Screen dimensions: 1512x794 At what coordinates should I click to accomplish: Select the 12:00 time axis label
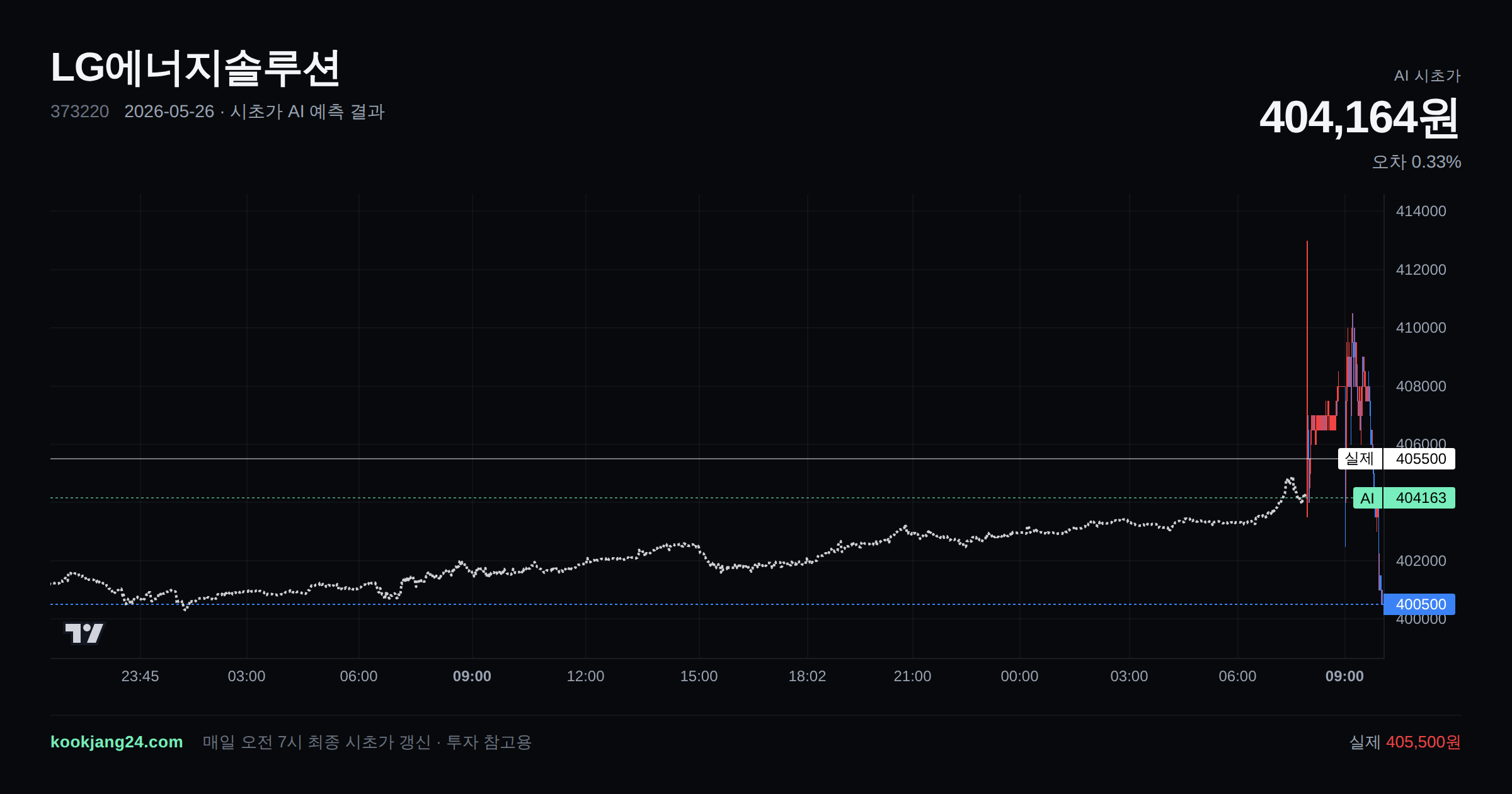(585, 676)
